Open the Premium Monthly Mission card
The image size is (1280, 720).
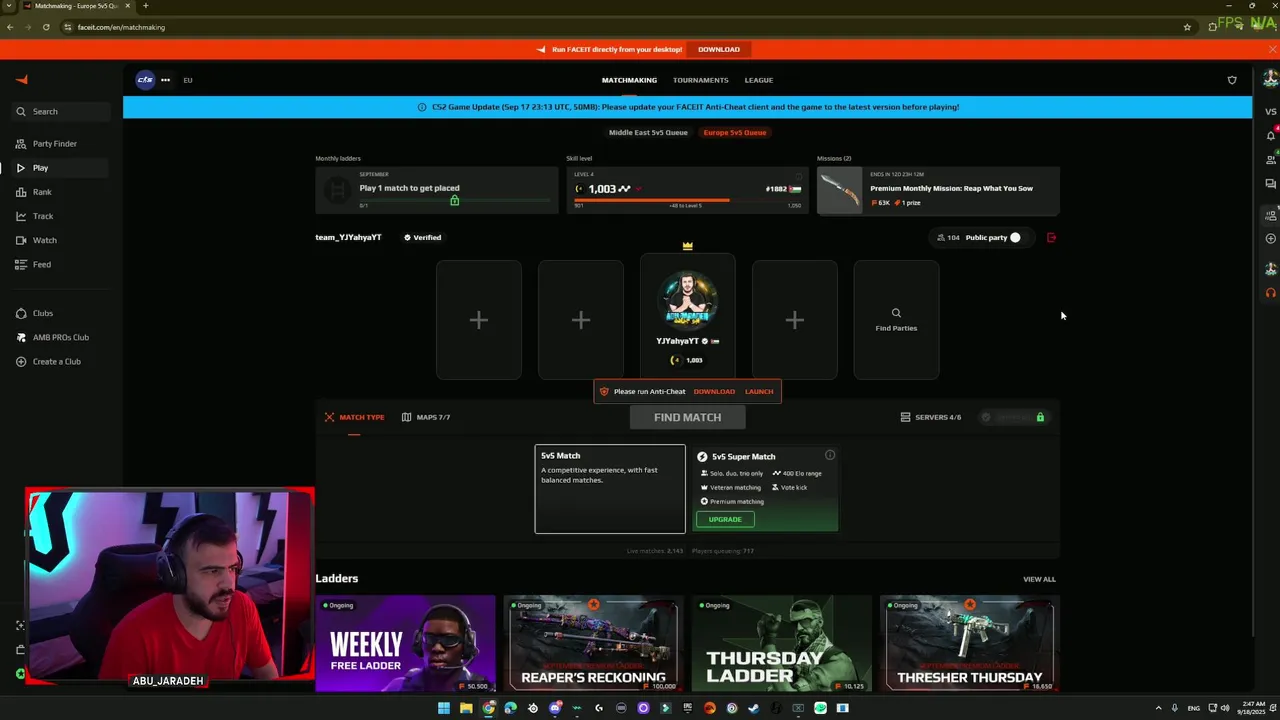(x=938, y=190)
